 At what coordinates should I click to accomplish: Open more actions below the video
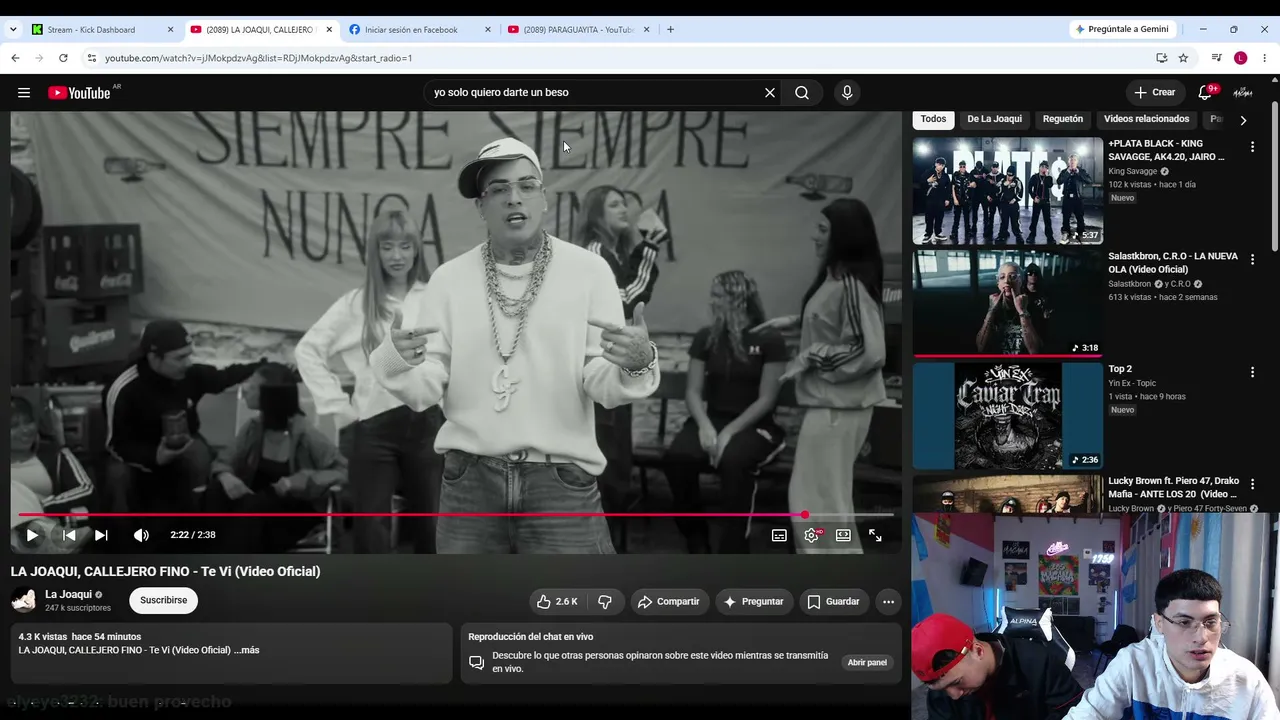click(888, 601)
